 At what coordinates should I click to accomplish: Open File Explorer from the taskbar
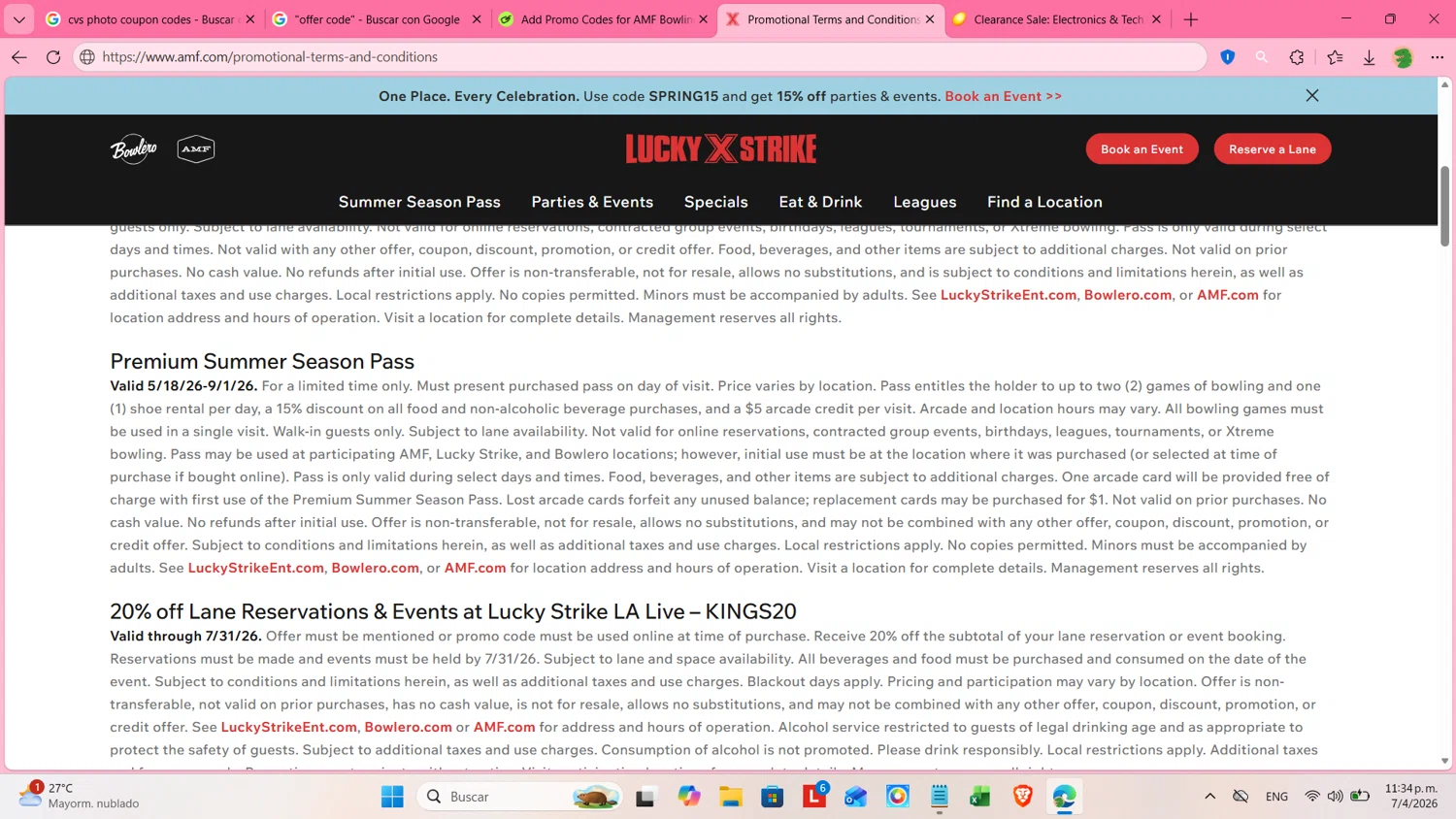(731, 797)
